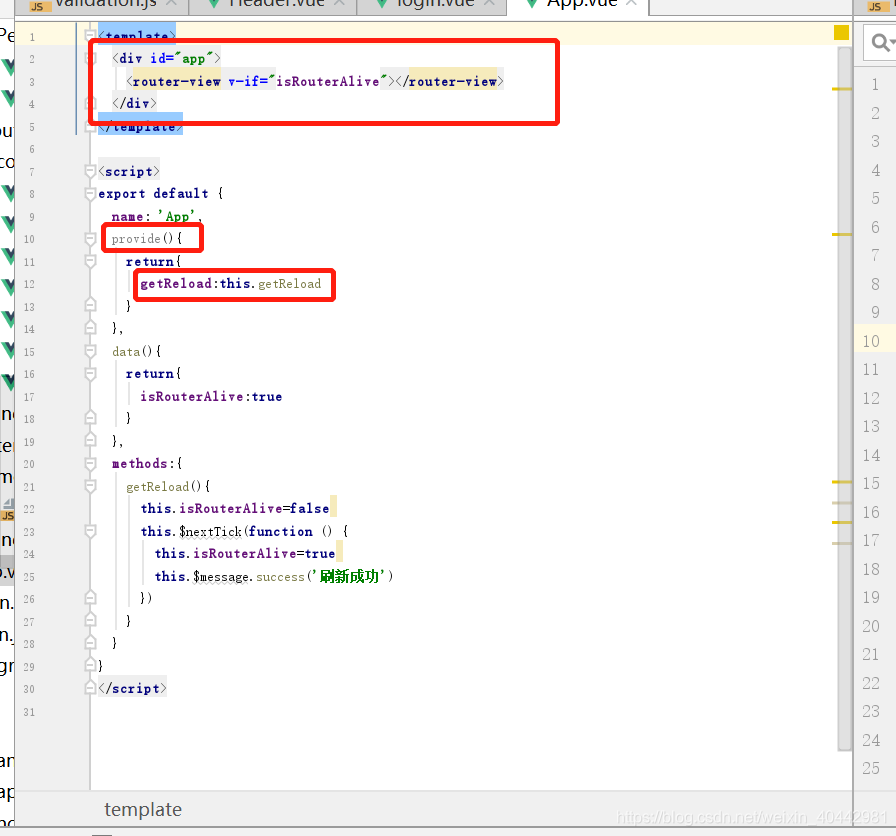The image size is (896, 836).
Task: Click the opening <script> tag
Action: click(x=129, y=171)
